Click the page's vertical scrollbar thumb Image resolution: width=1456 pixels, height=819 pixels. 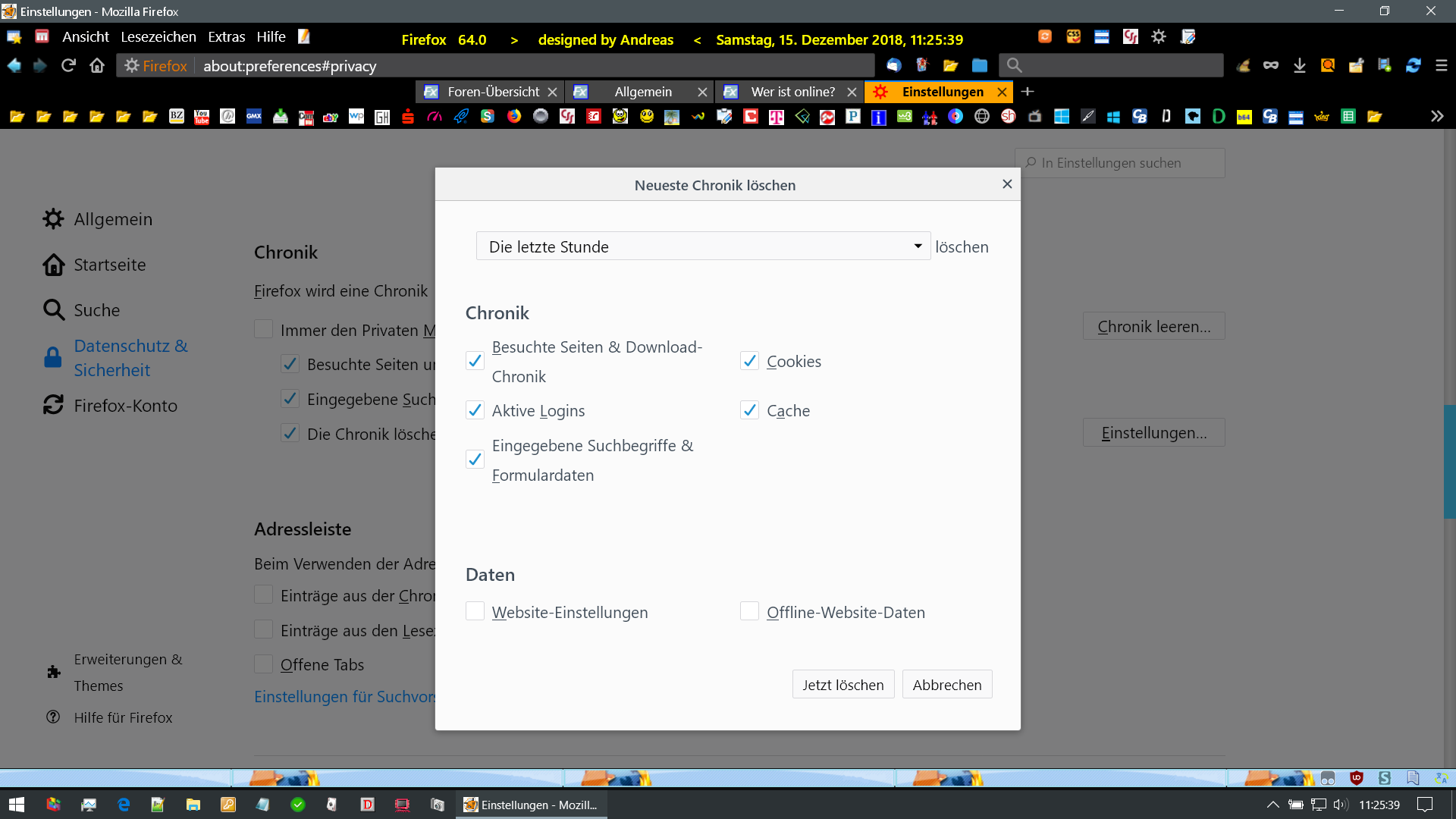point(1449,463)
